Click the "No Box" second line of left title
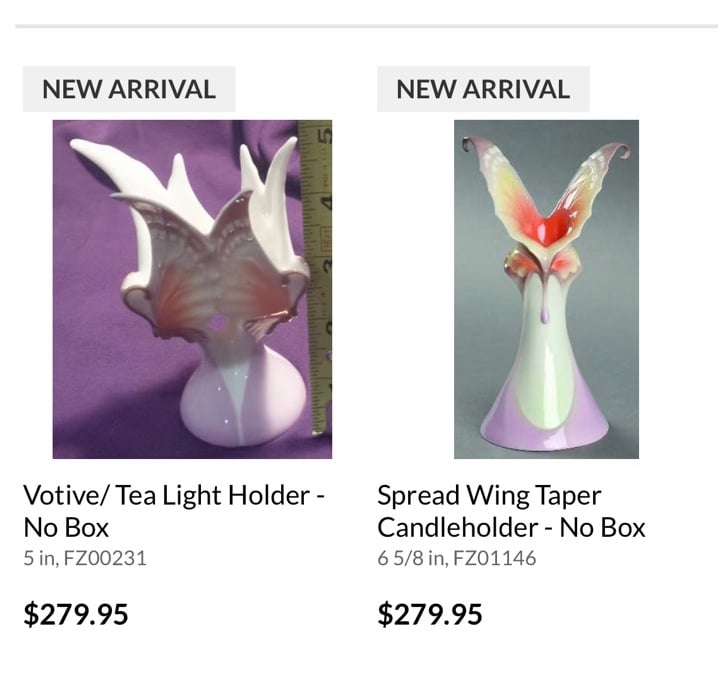The width and height of the screenshot is (718, 674). tap(66, 527)
